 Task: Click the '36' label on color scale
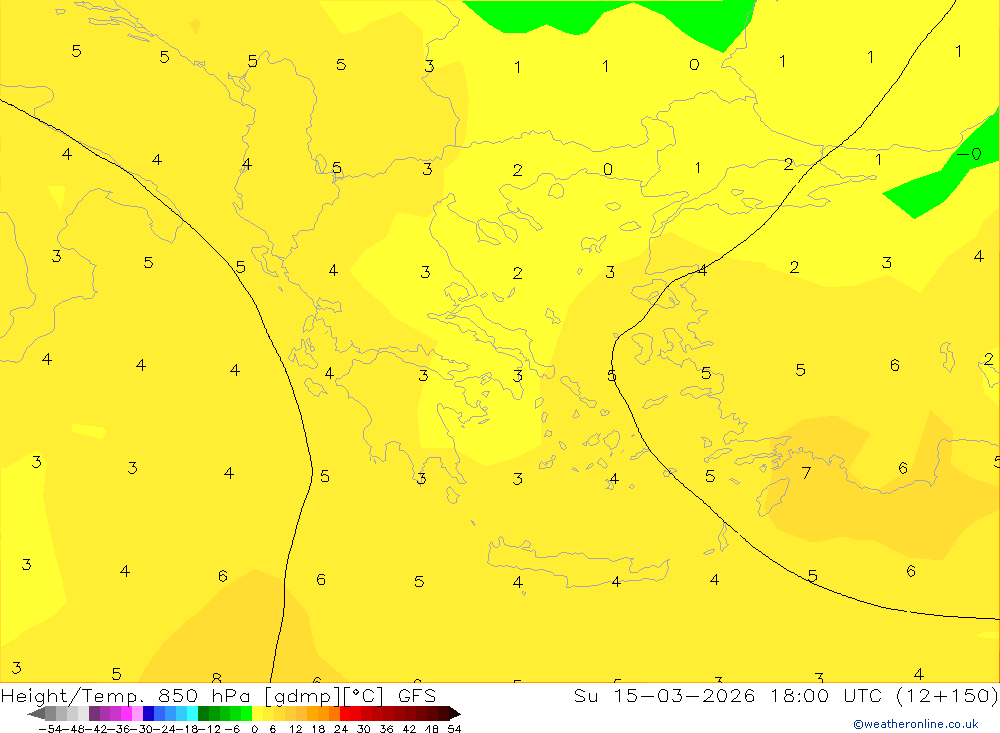coord(386,729)
